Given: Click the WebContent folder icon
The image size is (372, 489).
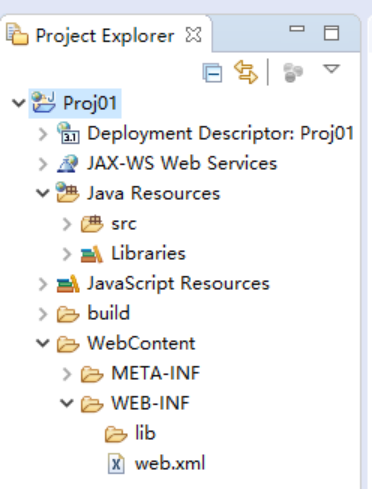Looking at the screenshot, I should [x=68, y=344].
